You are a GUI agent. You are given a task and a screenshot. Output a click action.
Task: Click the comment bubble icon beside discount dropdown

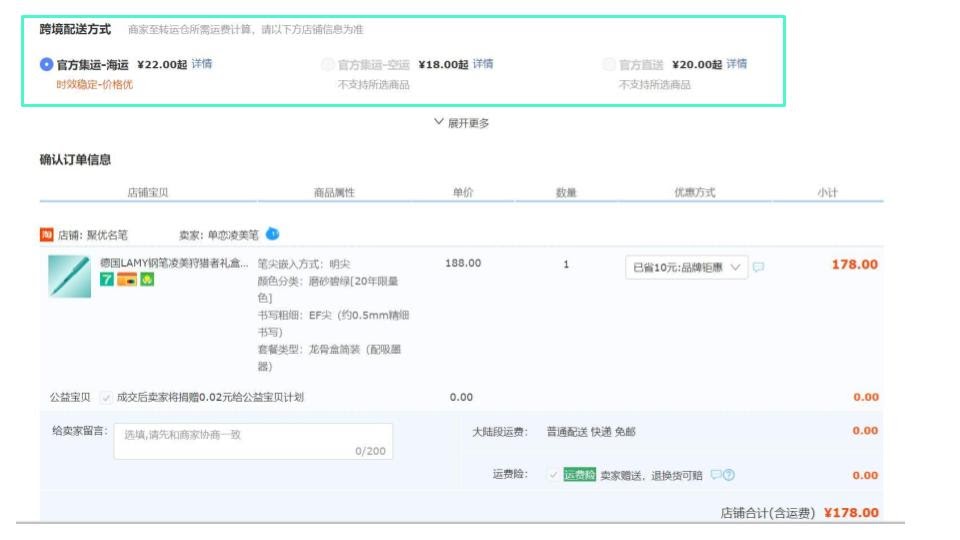(x=758, y=267)
